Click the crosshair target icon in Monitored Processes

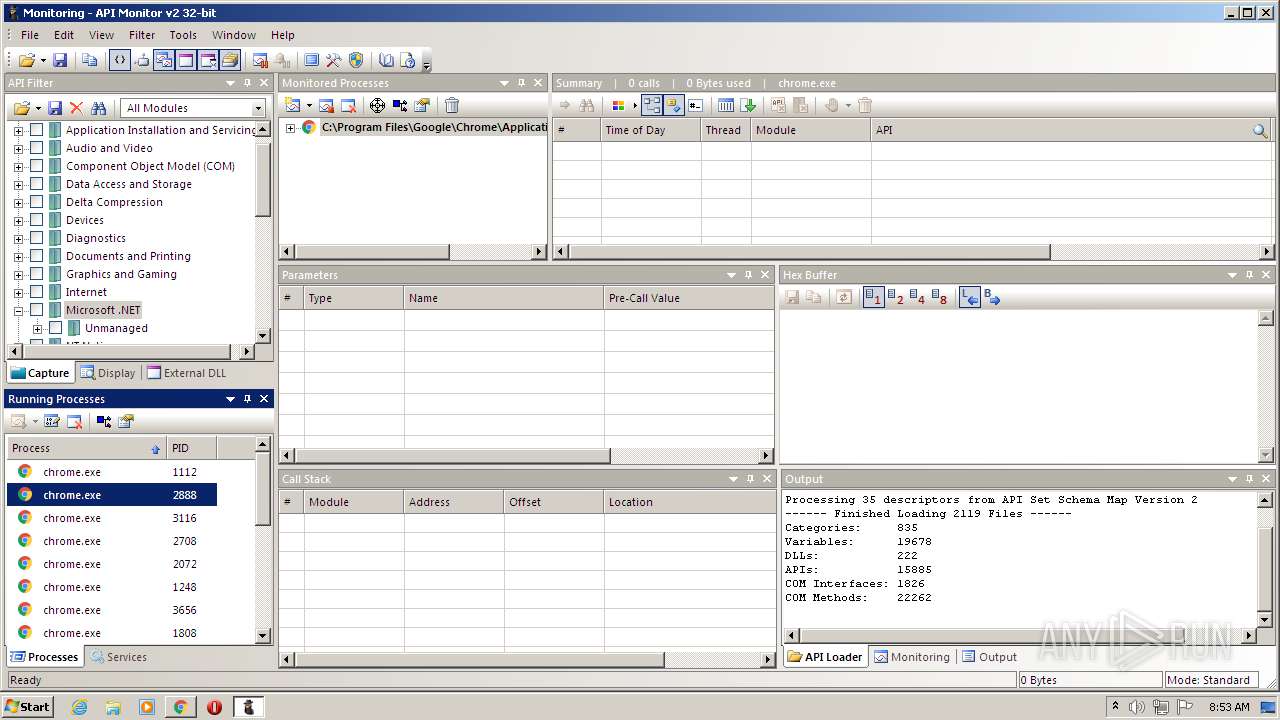click(x=377, y=105)
